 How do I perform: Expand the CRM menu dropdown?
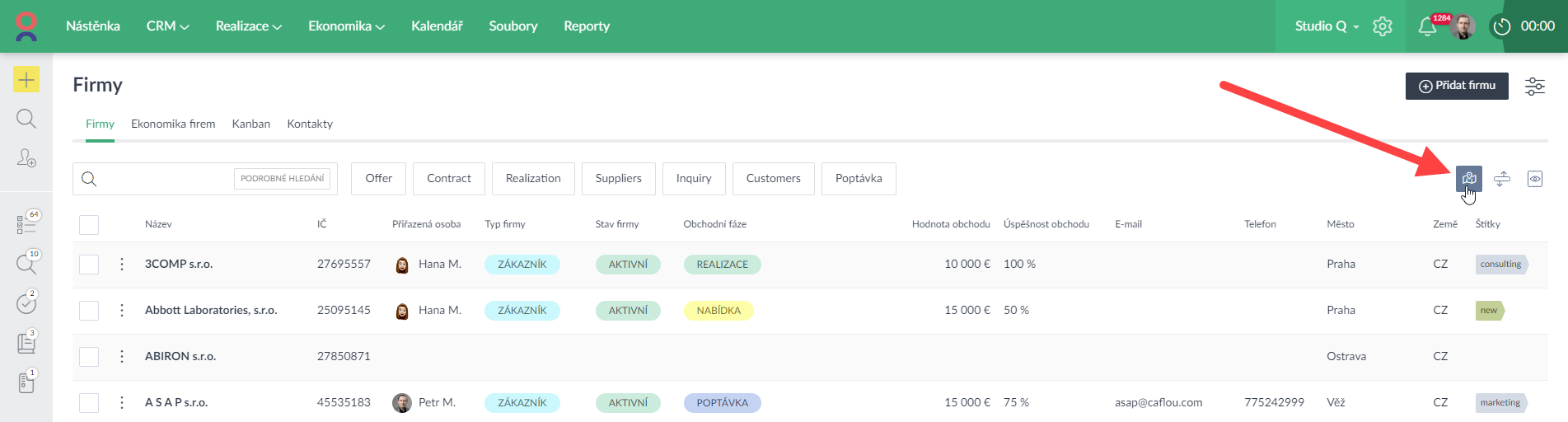pyautogui.click(x=167, y=26)
